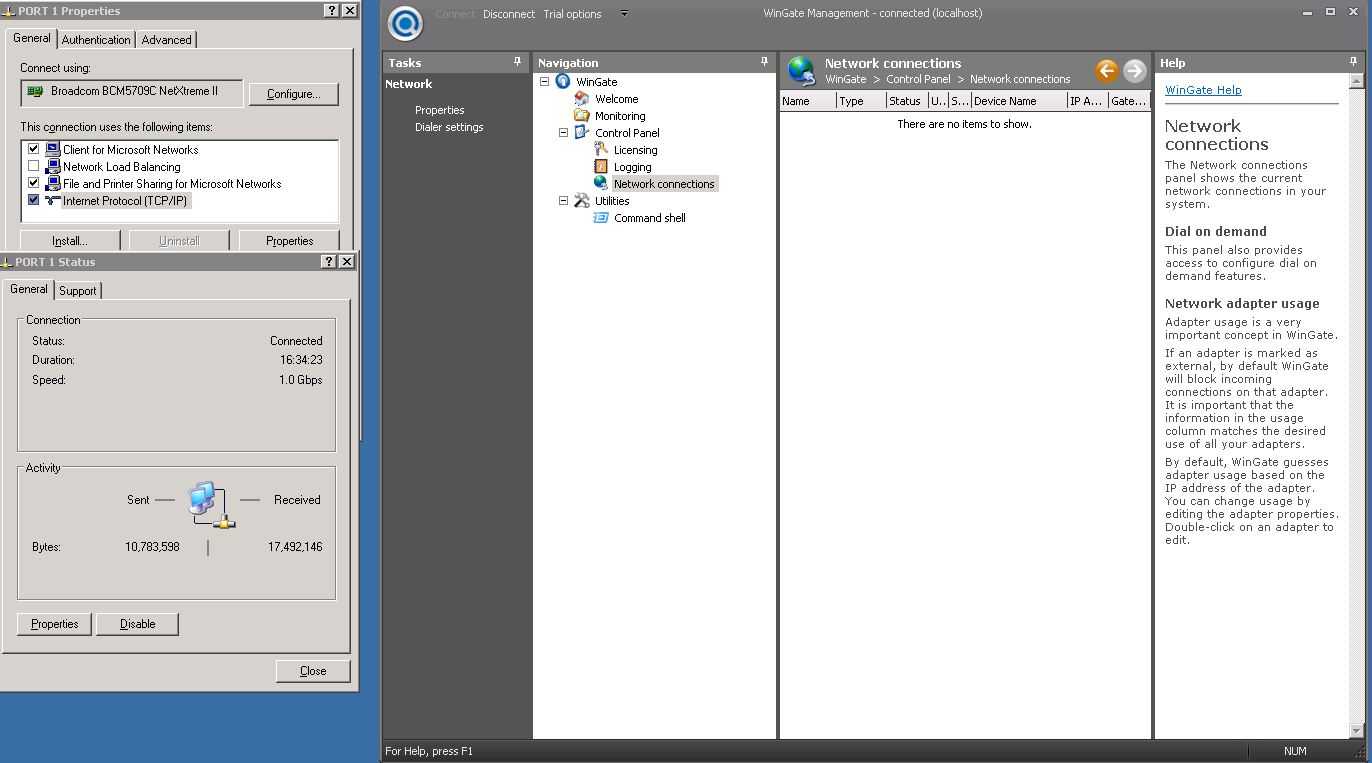Screen dimensions: 1372x763
Task: Toggle the Internet Protocol (TCP/IP) checkbox
Action: [34, 200]
